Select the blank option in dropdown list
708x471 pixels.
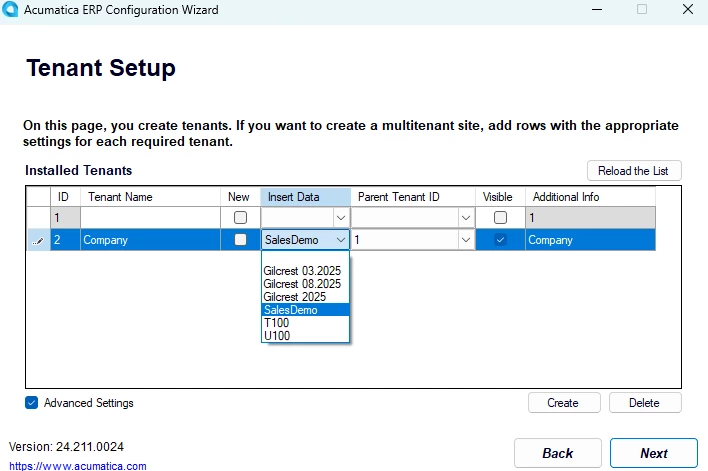click(305, 258)
